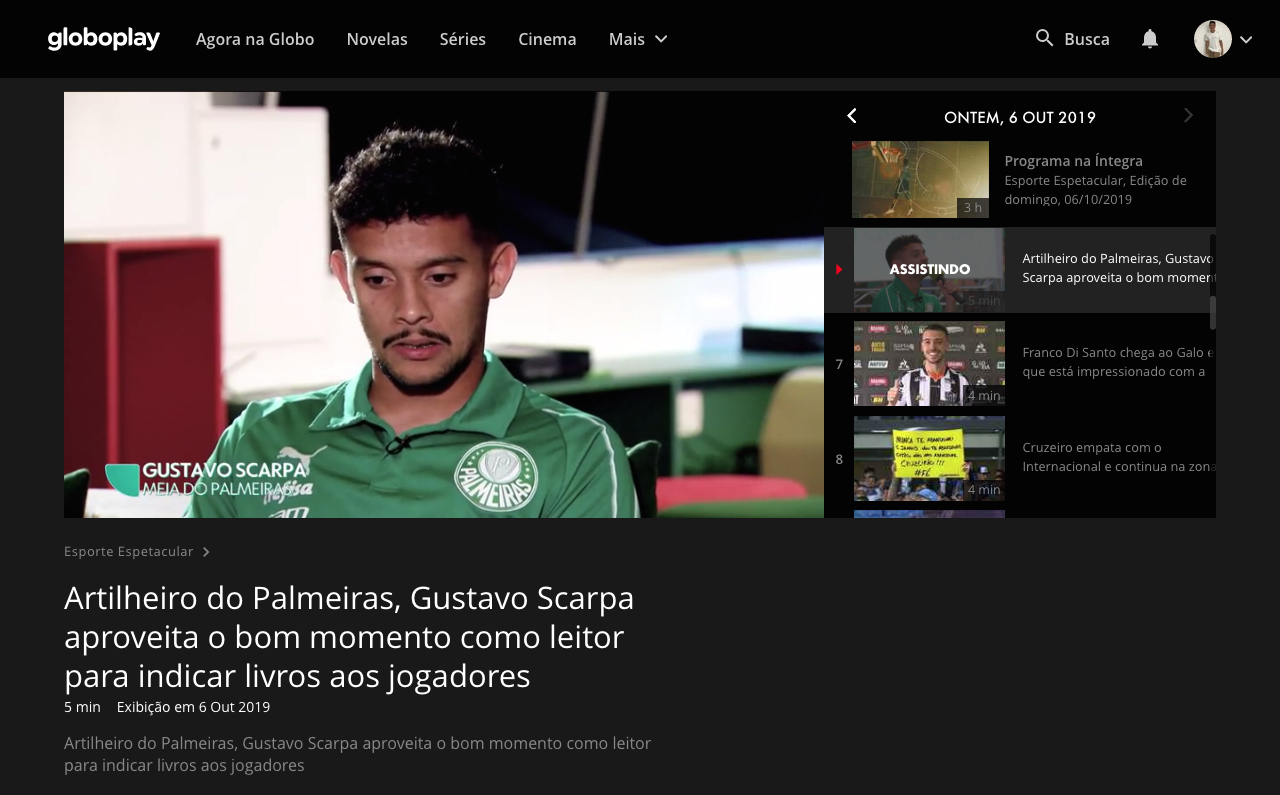Click the playlist scrollbar handle
This screenshot has width=1280, height=795.
(x=1213, y=312)
